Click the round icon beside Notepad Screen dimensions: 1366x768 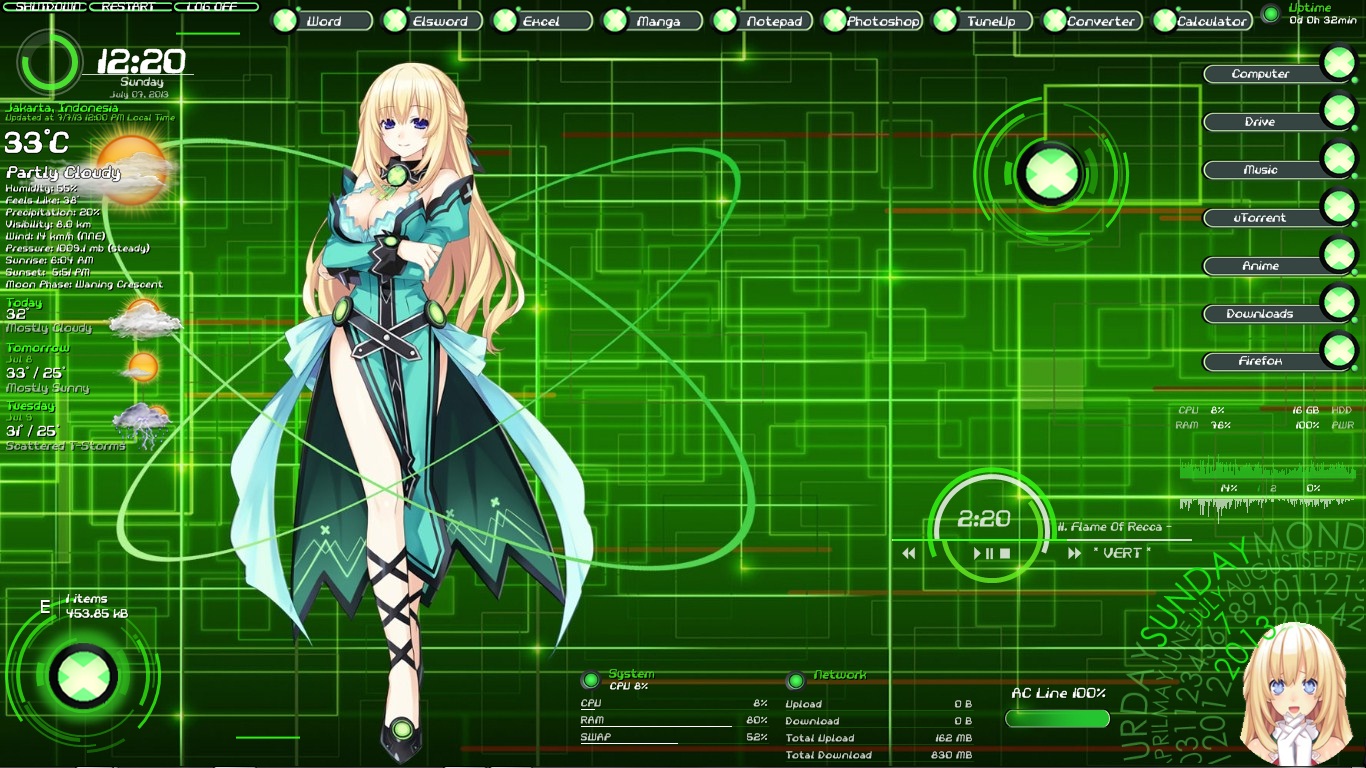point(725,20)
